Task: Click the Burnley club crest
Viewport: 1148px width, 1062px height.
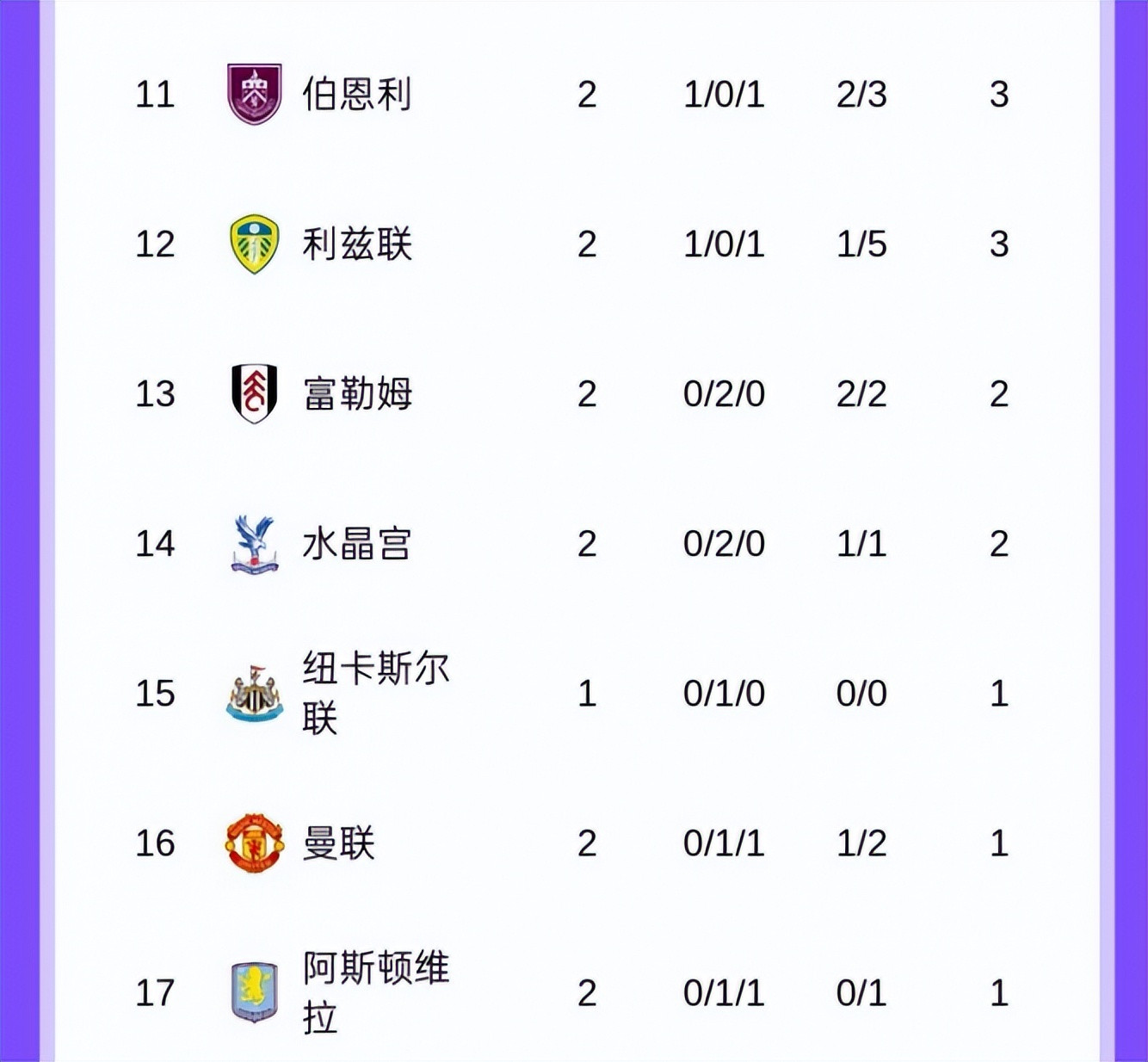Action: tap(254, 94)
